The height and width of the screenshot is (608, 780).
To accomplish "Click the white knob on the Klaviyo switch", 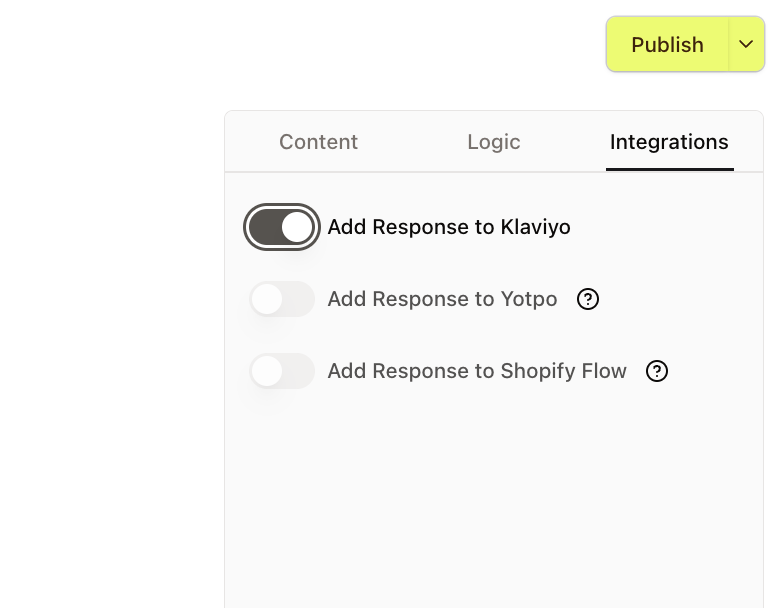I will point(297,227).
